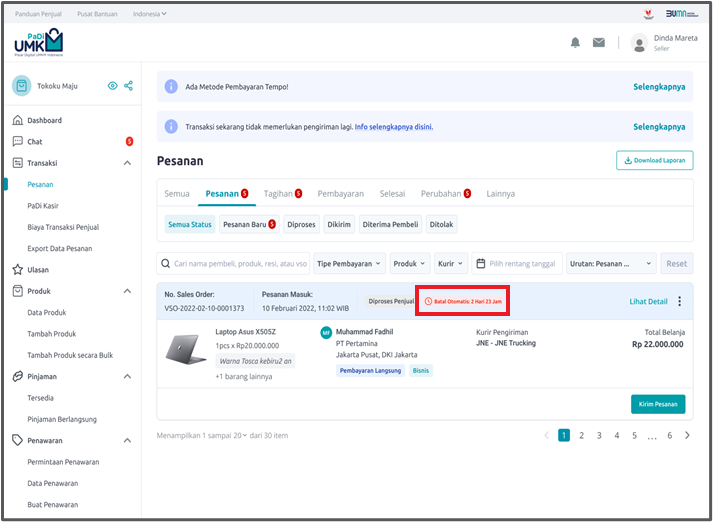Viewport: 713px width, 522px height.
Task: Click the Kirim Pesanan button
Action: coord(657,403)
